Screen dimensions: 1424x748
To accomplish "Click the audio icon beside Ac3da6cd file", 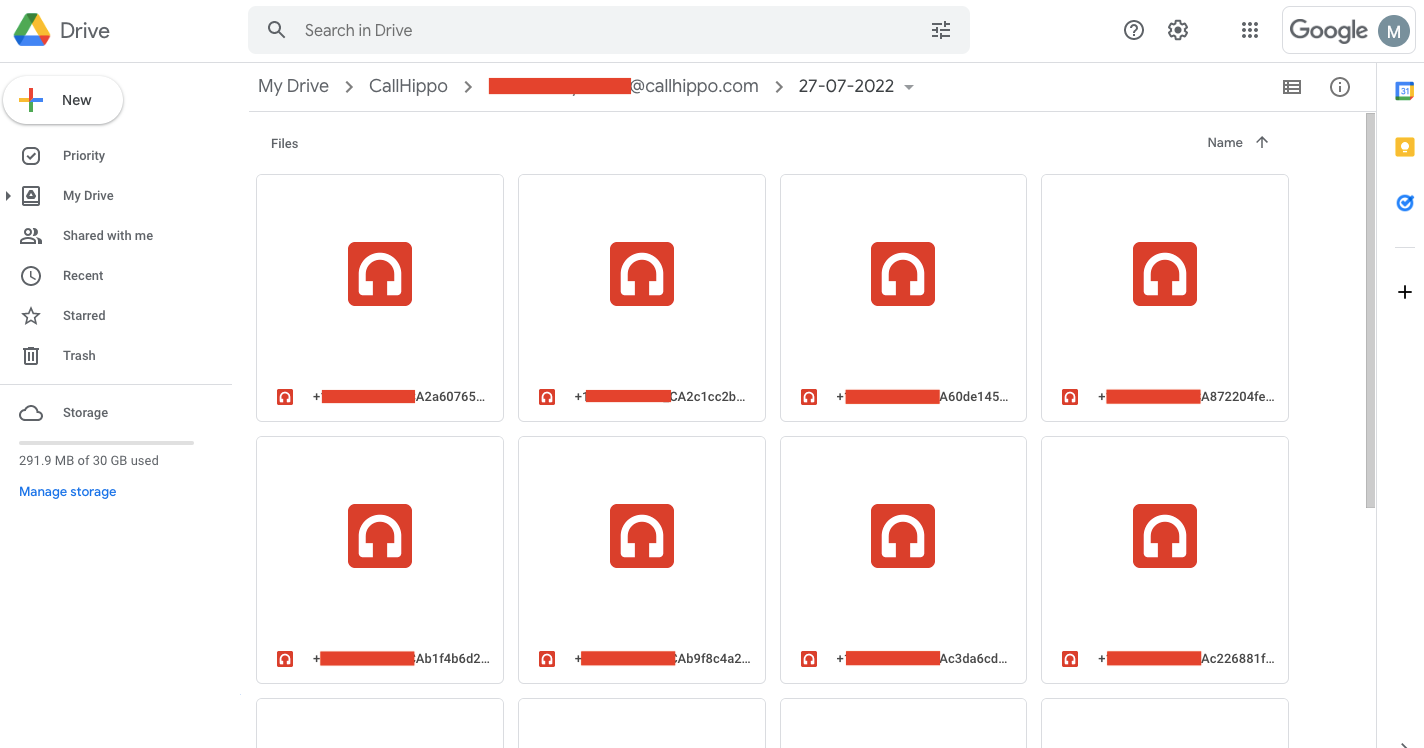I will coord(809,659).
